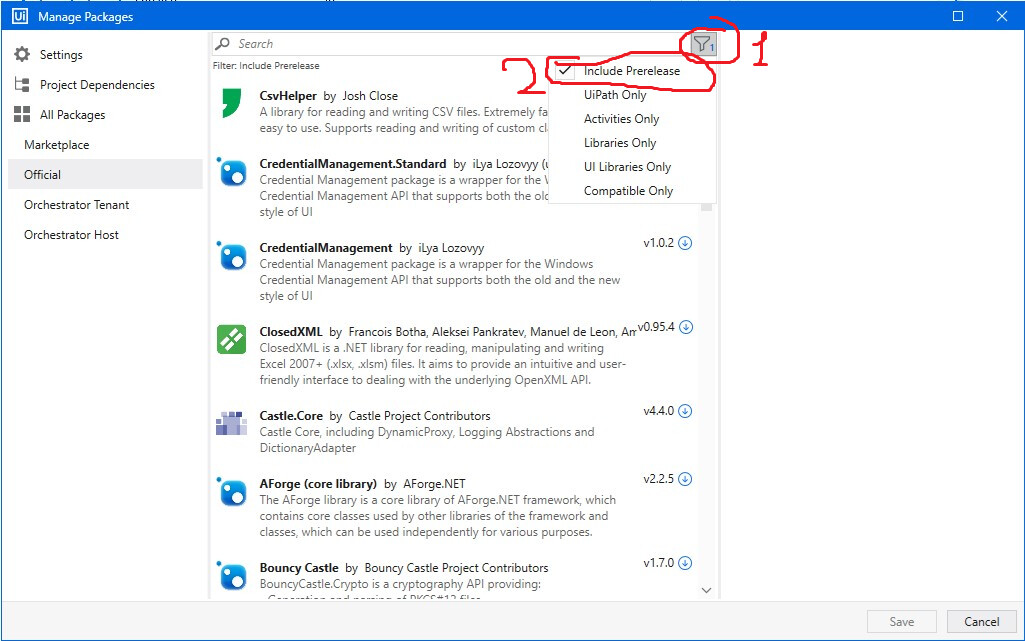Enable the UI Libraries Only filter
Image resolution: width=1025 pixels, height=641 pixels.
click(632, 167)
